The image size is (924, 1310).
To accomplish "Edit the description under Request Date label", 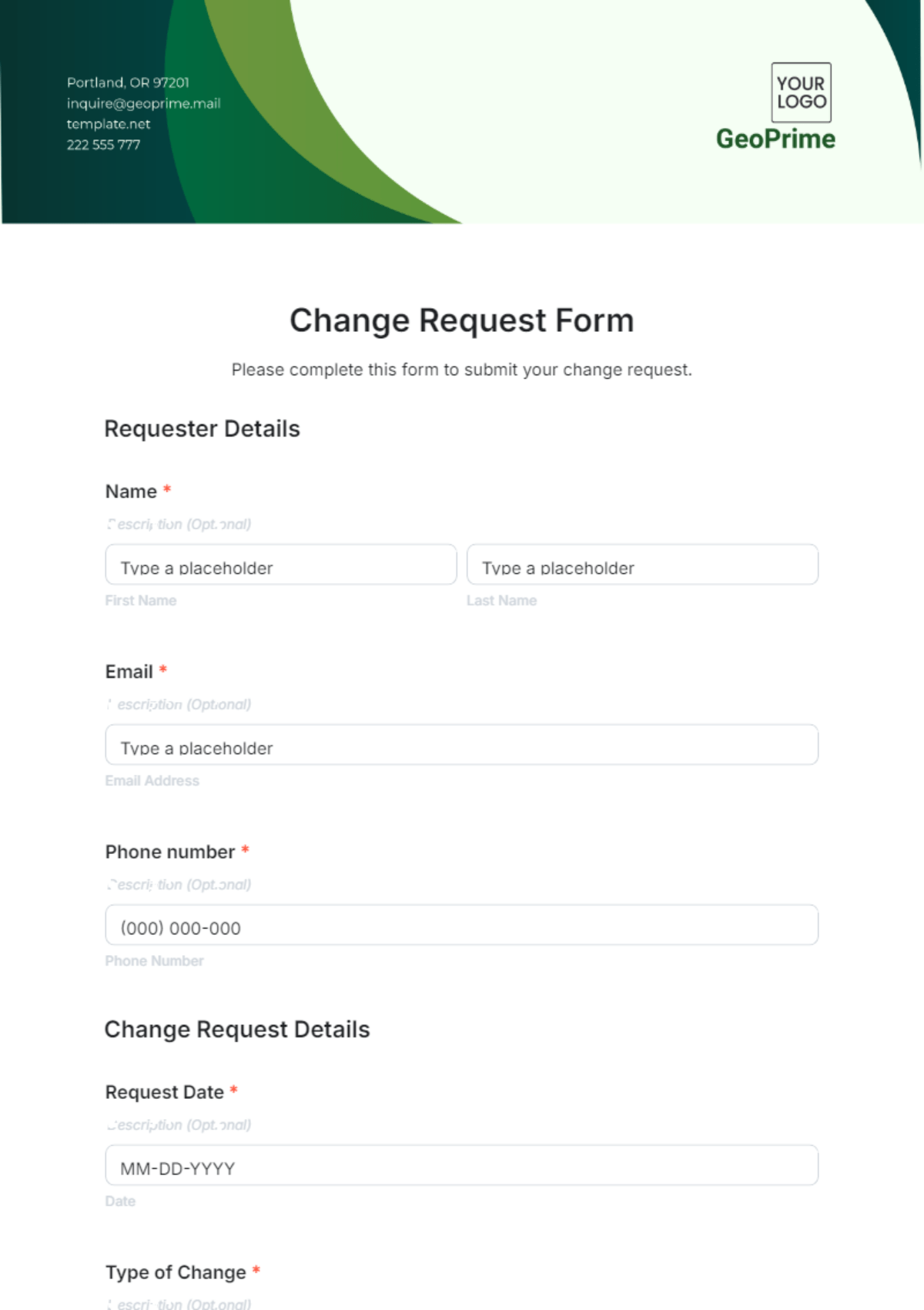I will coord(179,1125).
